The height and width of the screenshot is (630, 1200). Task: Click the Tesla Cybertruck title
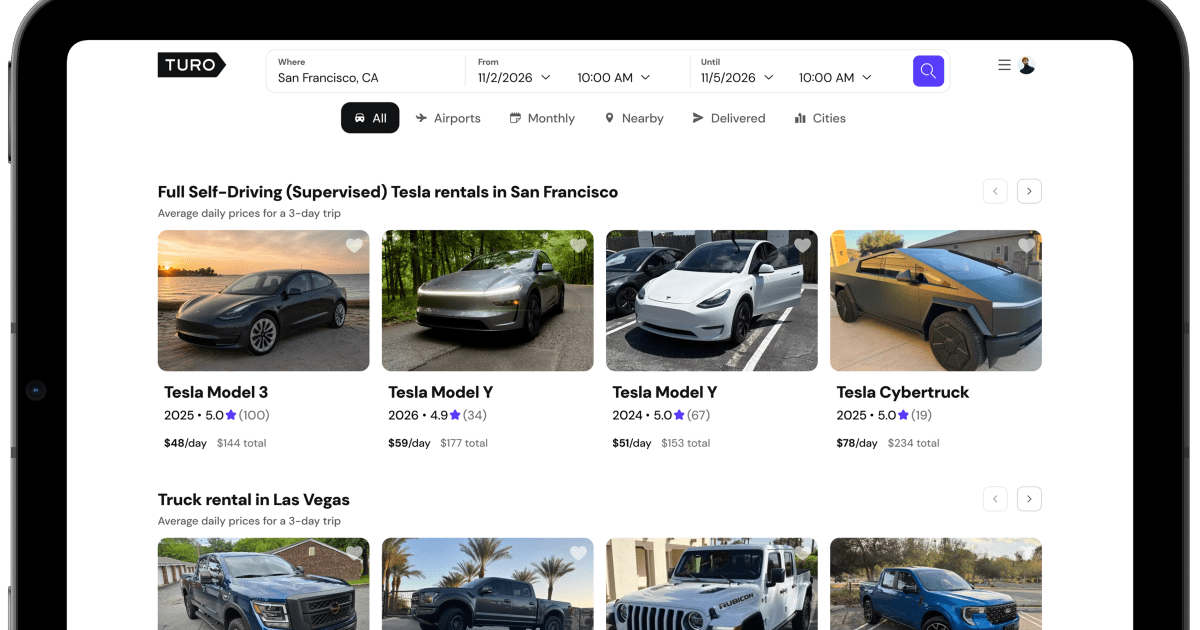point(903,392)
